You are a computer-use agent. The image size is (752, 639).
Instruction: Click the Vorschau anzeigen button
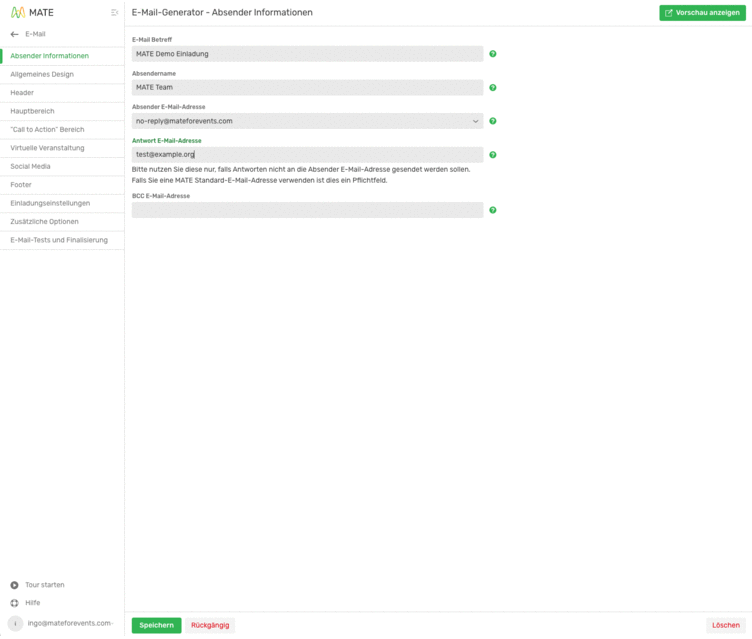click(702, 13)
